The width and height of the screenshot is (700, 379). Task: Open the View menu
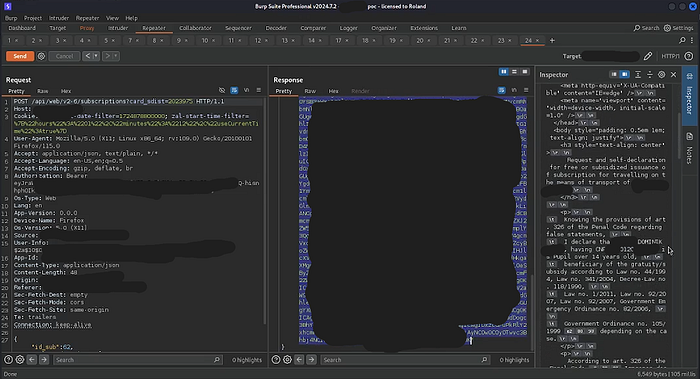click(112, 18)
